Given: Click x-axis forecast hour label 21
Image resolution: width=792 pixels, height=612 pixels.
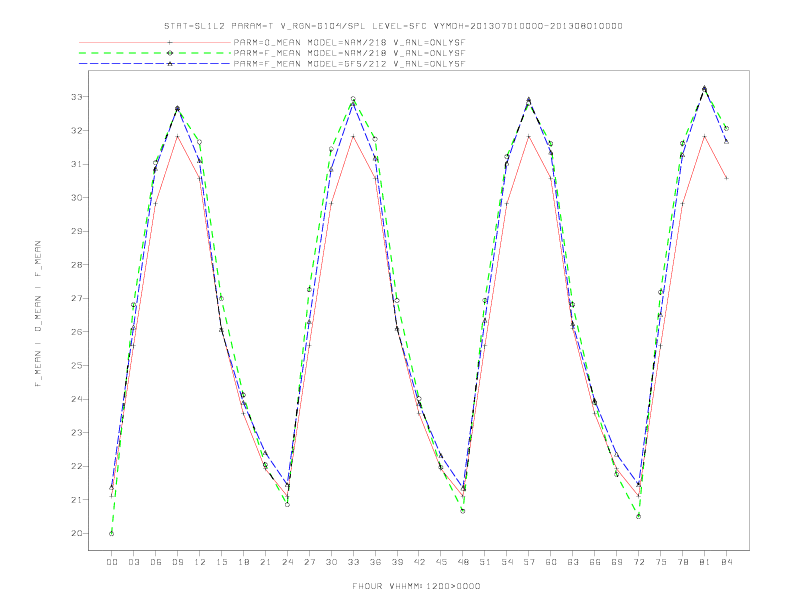Looking at the screenshot, I should (x=265, y=562).
